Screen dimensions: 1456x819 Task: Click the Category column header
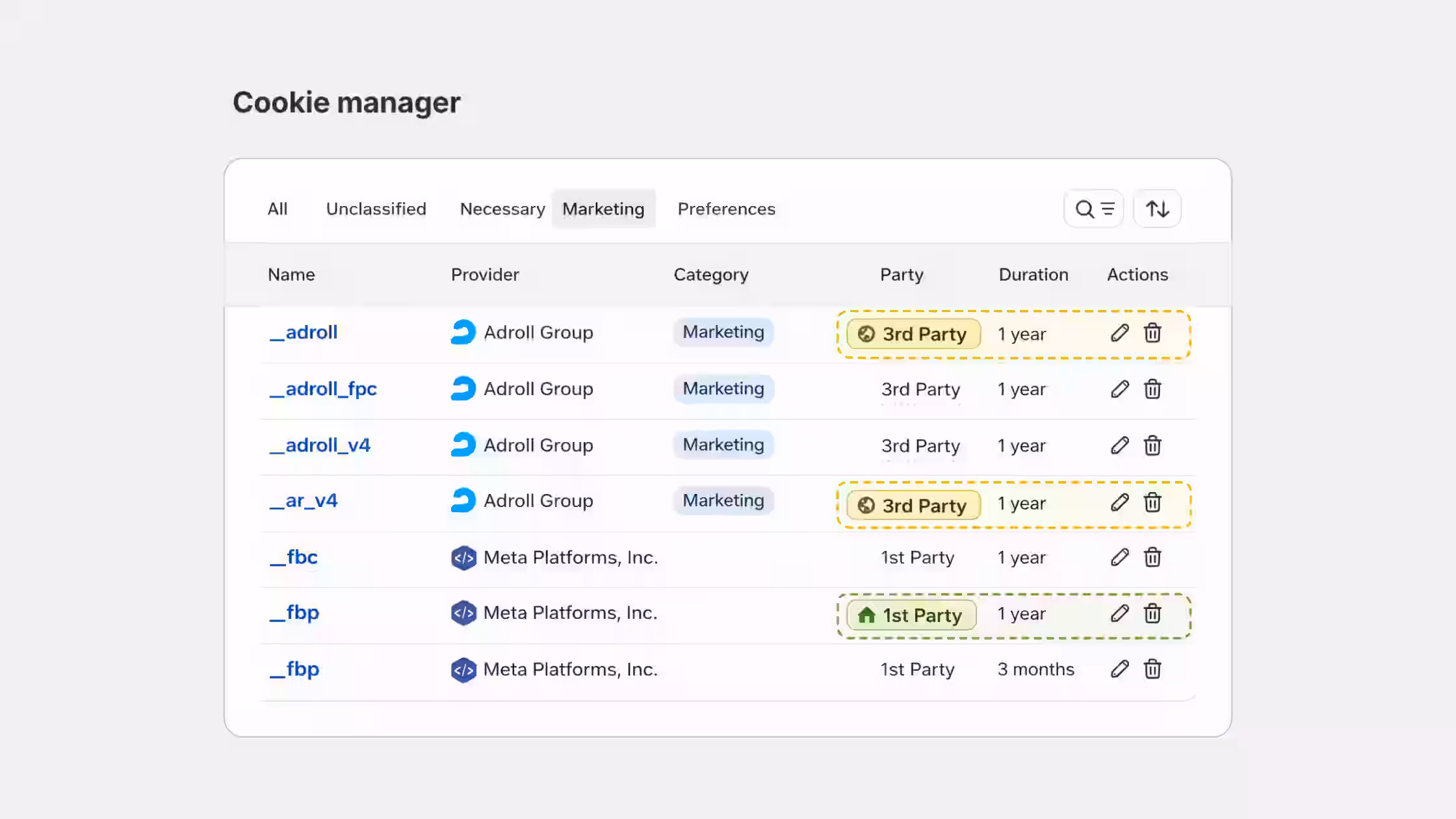coord(711,274)
